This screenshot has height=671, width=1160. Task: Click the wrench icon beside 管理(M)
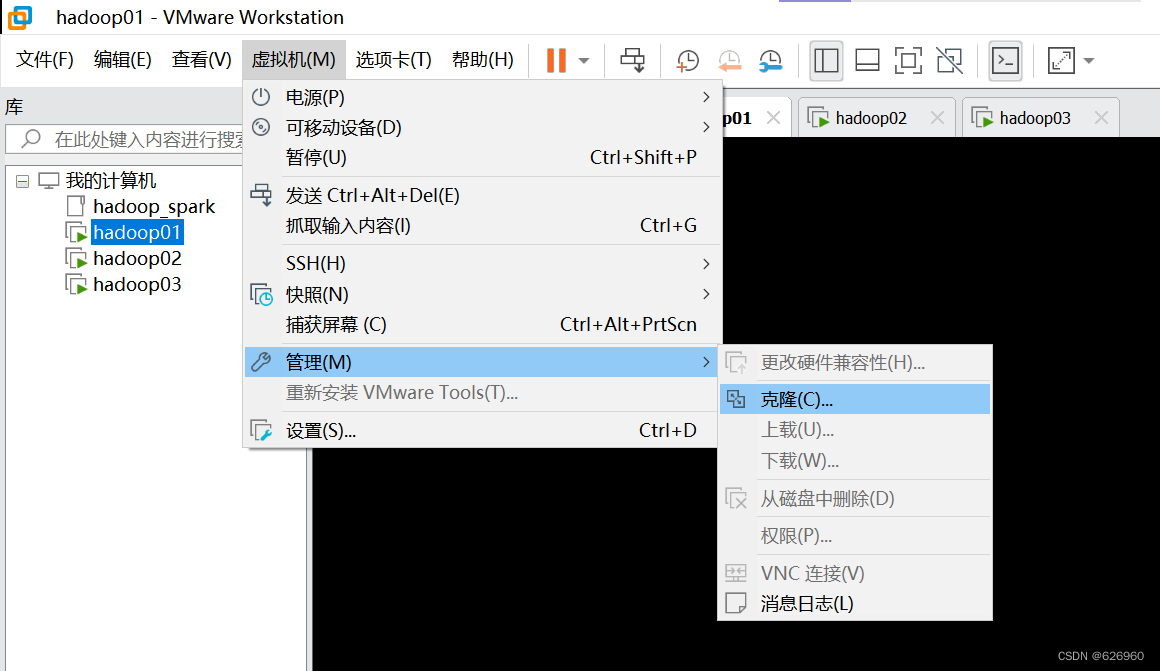[x=260, y=362]
